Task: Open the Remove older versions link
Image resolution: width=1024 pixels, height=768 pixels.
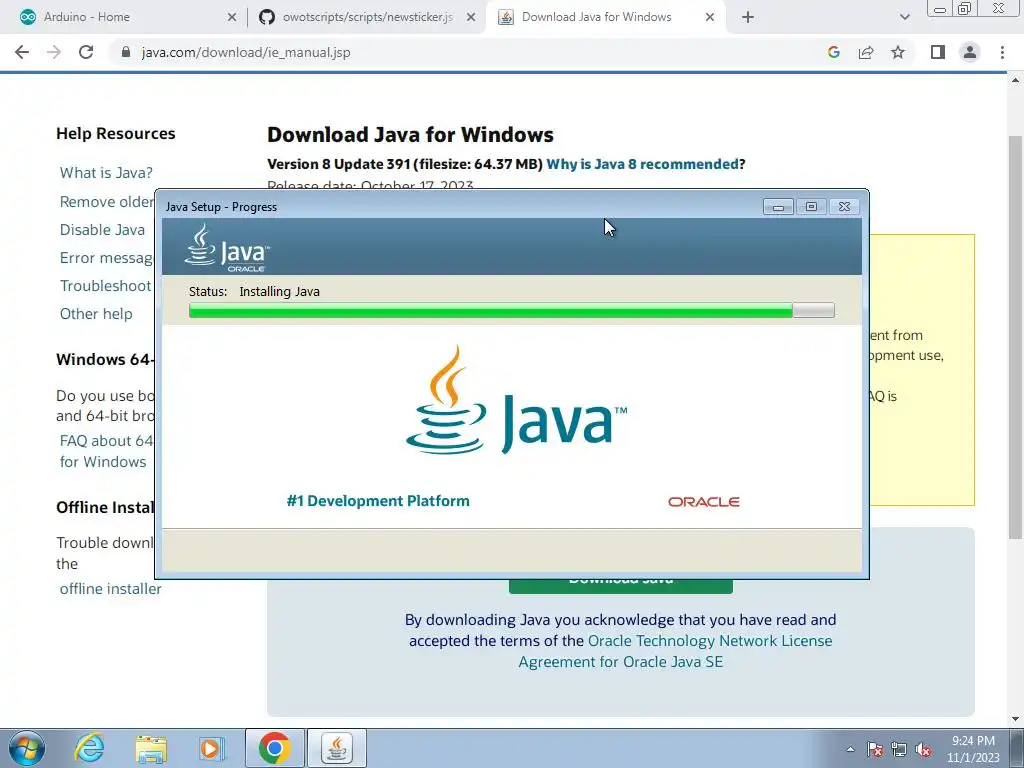Action: pyautogui.click(x=107, y=202)
